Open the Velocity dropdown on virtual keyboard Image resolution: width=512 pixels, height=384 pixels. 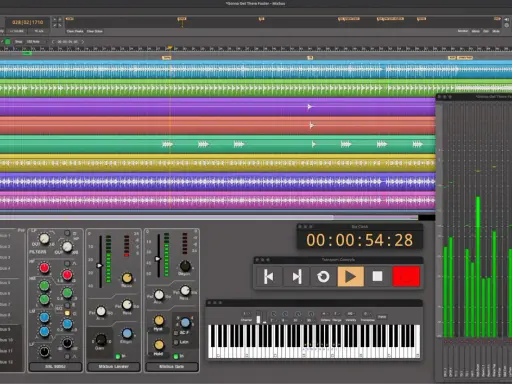pyautogui.click(x=350, y=314)
